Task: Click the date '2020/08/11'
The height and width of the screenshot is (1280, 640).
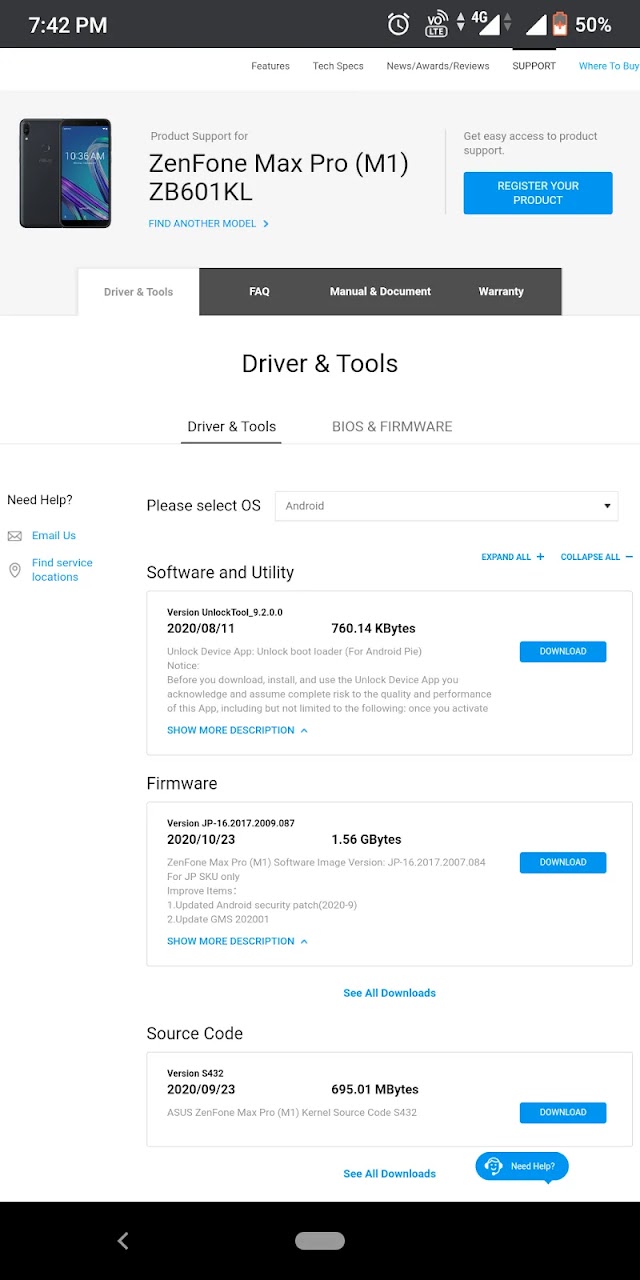Action: (201, 629)
